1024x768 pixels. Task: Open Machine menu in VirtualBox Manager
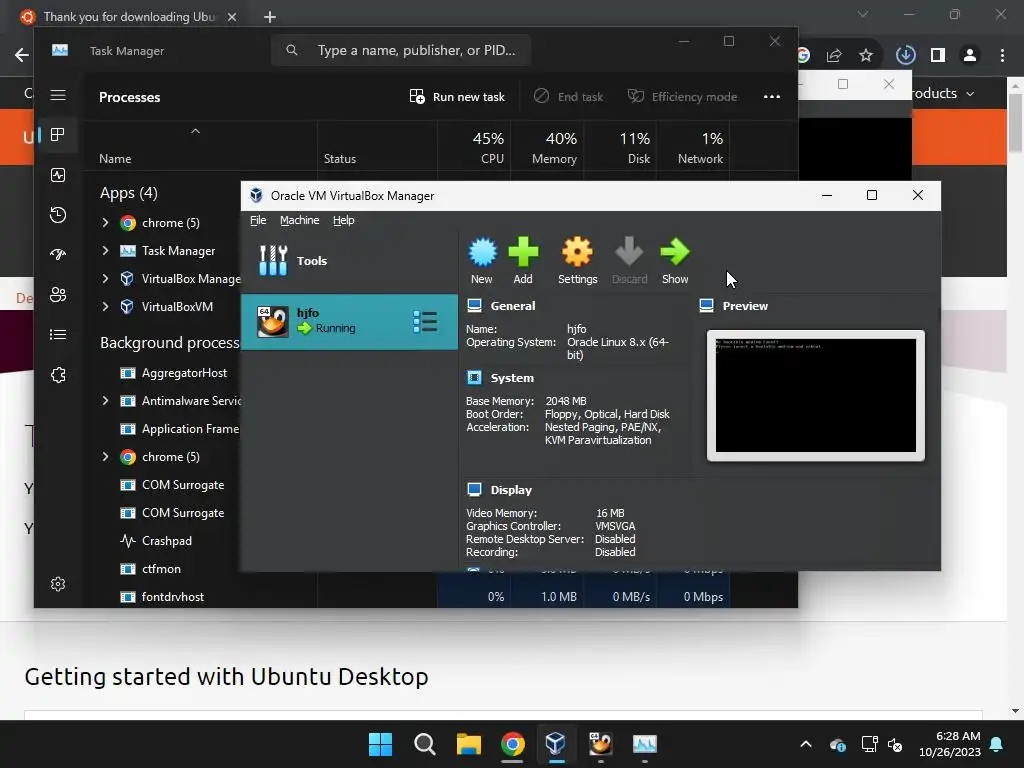click(x=300, y=220)
